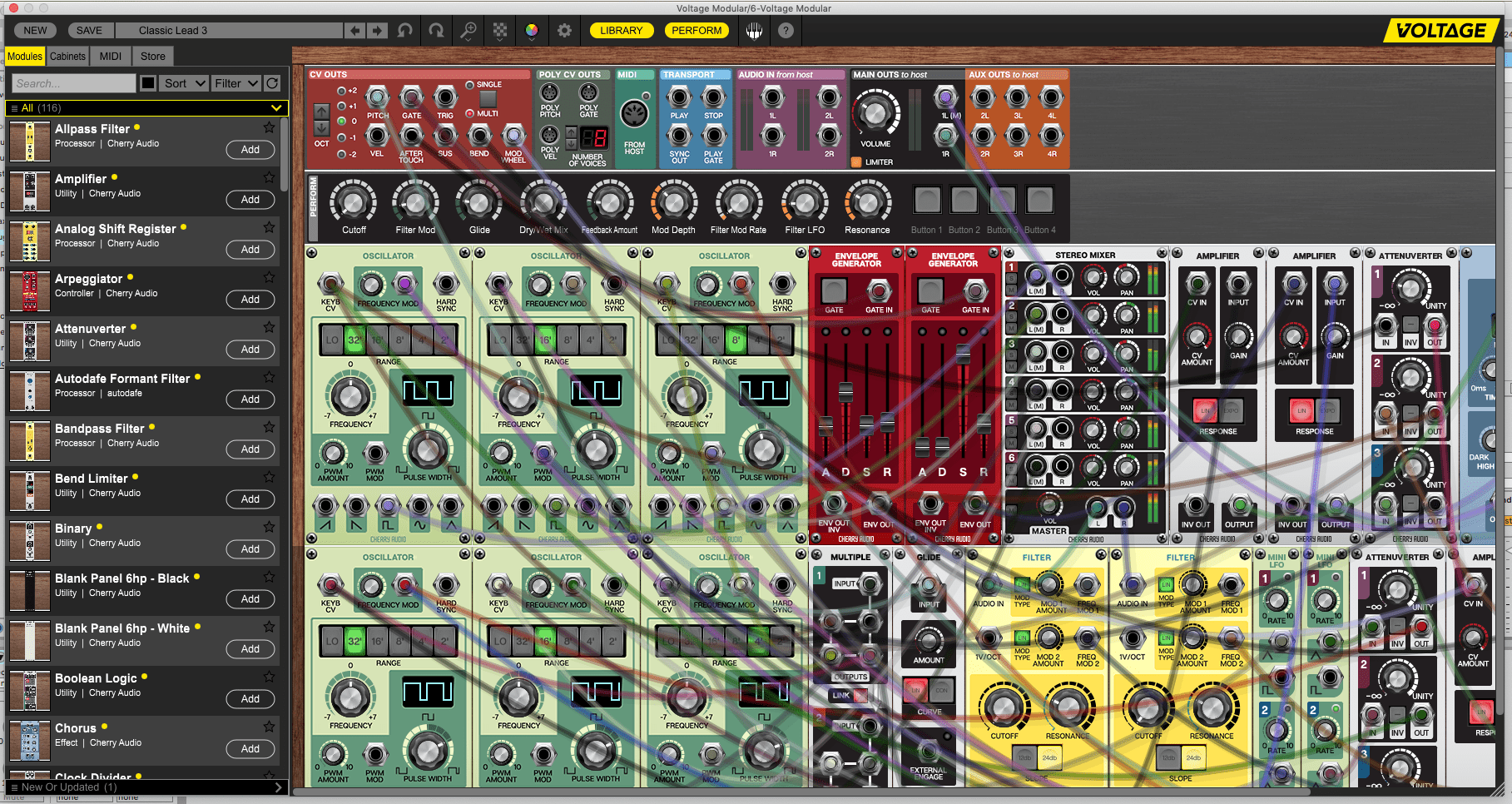Open the Filter dropdown
This screenshot has height=804, width=1512.
235,83
